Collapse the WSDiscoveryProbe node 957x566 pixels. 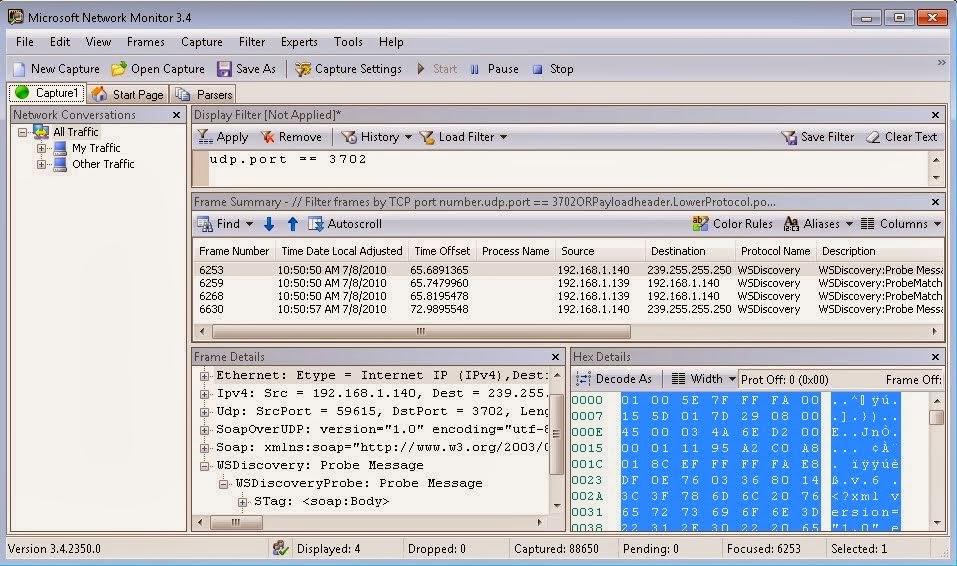point(223,484)
